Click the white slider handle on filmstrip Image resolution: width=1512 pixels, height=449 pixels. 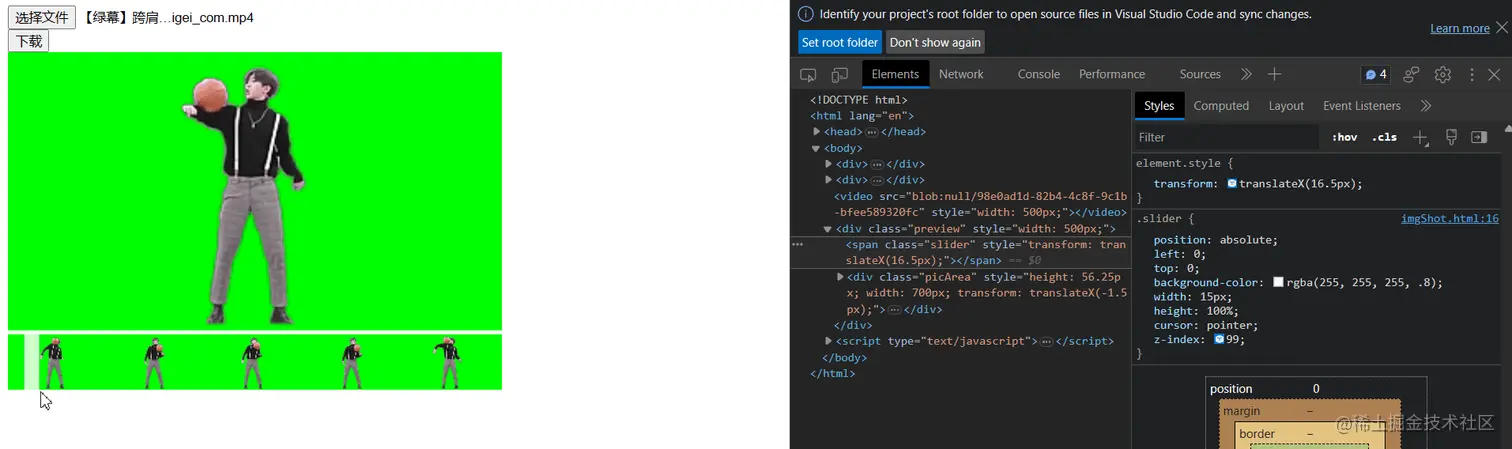coord(31,362)
